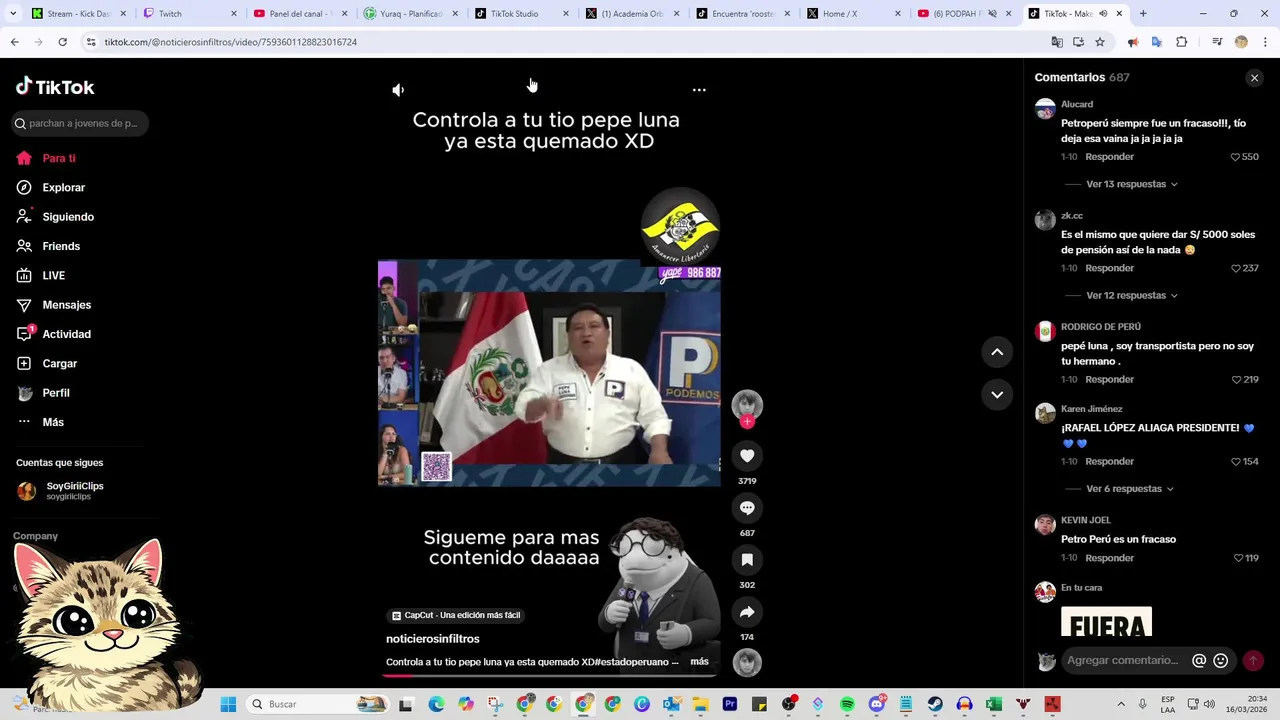
Task: Reply to KEVIN JOEL's comment
Action: 1109,558
